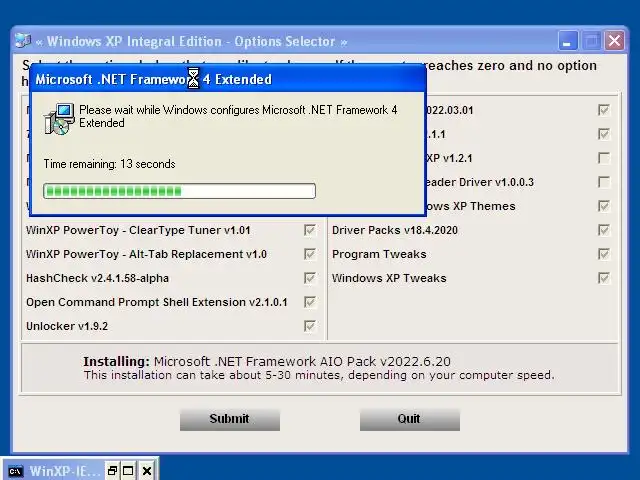The width and height of the screenshot is (640, 480).
Task: Click 'Please wait while Windows configures' message
Action: [238, 116]
